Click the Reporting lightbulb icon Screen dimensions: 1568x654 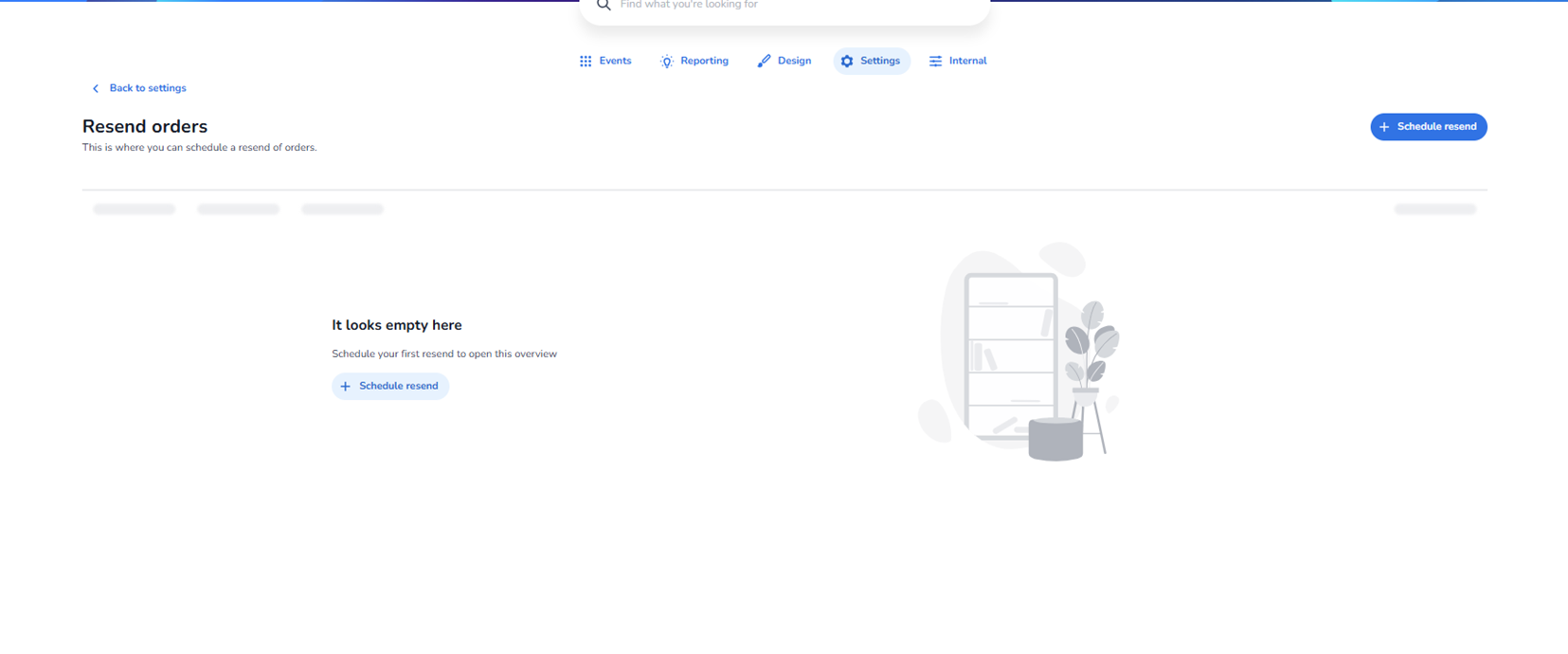coord(667,62)
